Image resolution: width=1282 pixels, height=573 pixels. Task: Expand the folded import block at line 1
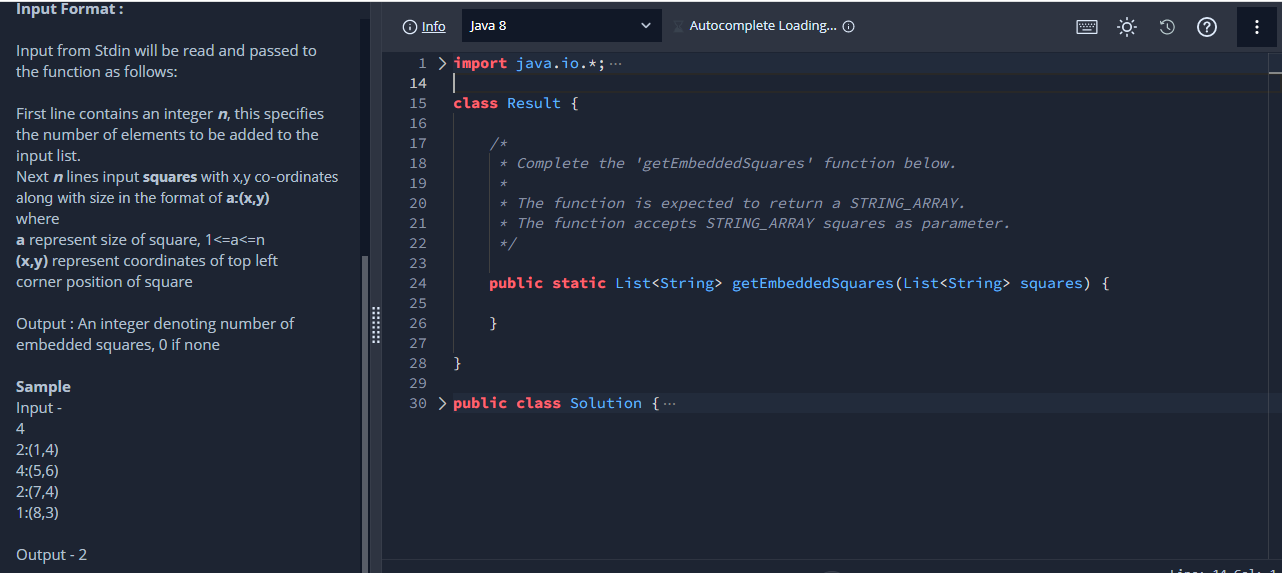442,63
